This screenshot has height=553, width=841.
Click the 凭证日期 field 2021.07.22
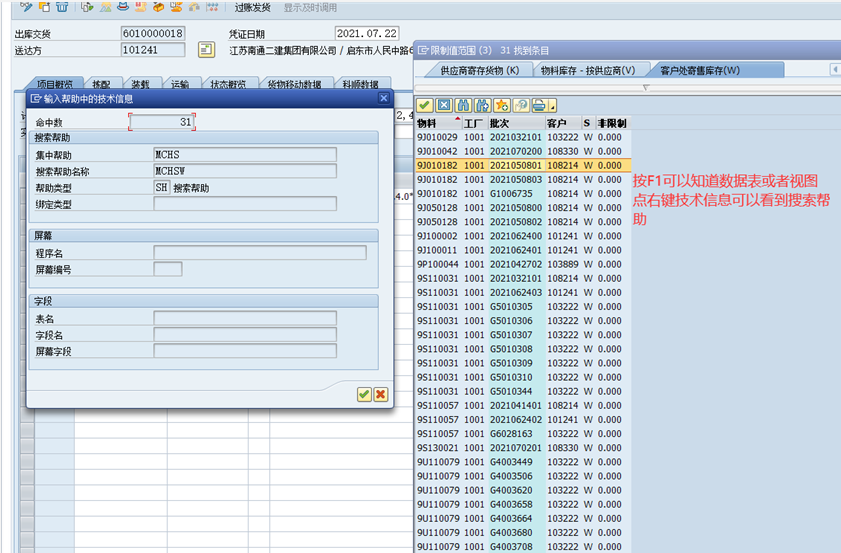[x=367, y=33]
